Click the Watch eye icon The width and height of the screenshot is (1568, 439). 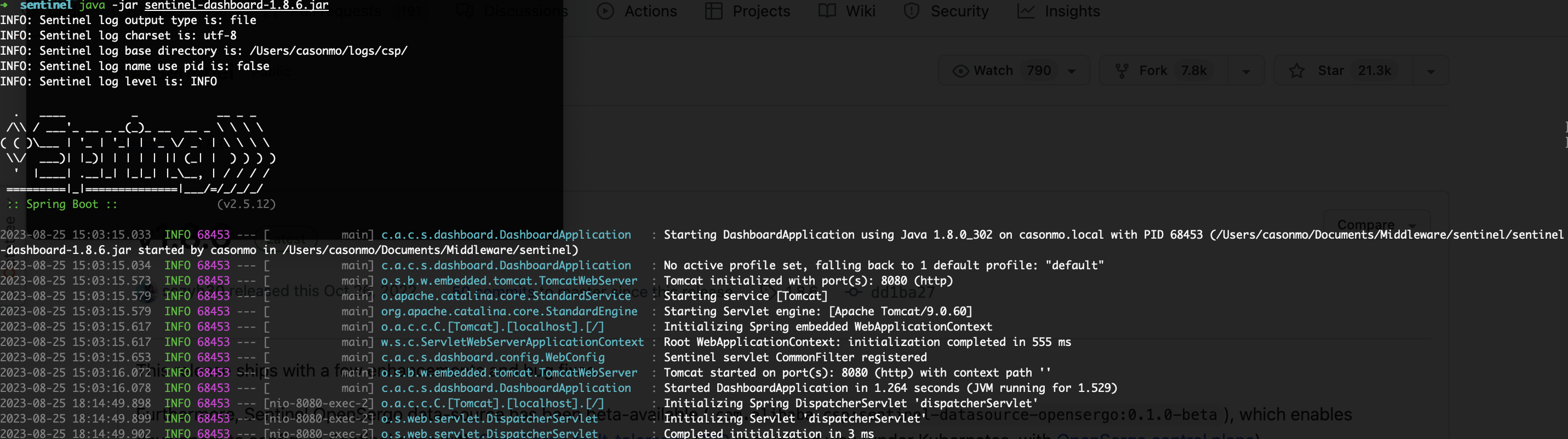[960, 71]
